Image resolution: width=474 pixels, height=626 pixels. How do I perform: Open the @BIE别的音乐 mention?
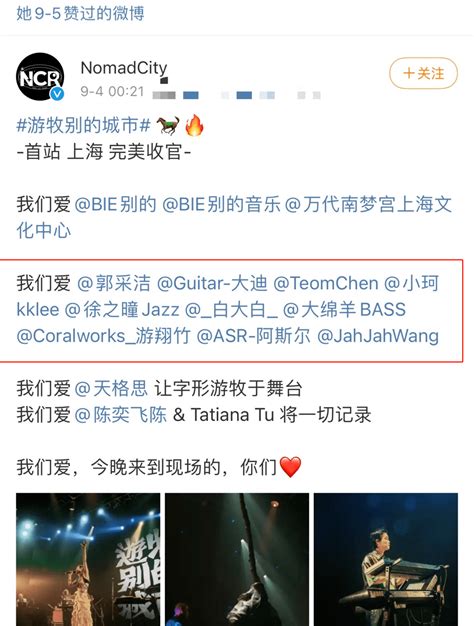tap(222, 204)
